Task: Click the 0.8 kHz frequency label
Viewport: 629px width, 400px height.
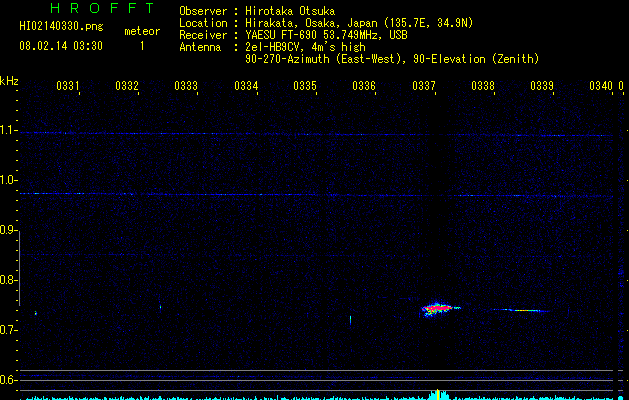Action: coord(8,280)
